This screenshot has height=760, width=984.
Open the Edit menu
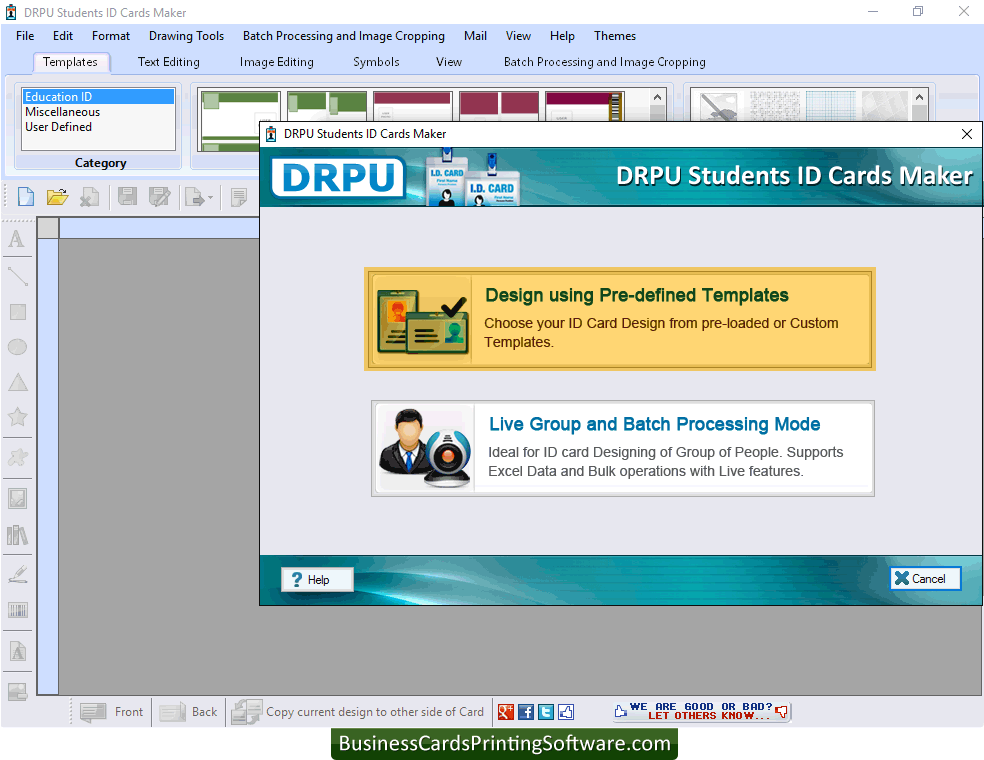[63, 36]
